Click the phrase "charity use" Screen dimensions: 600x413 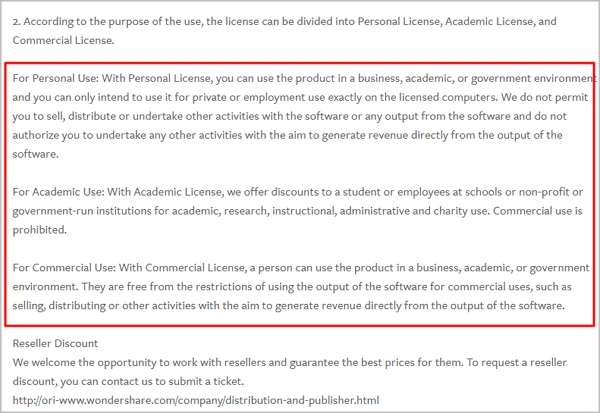tap(460, 211)
